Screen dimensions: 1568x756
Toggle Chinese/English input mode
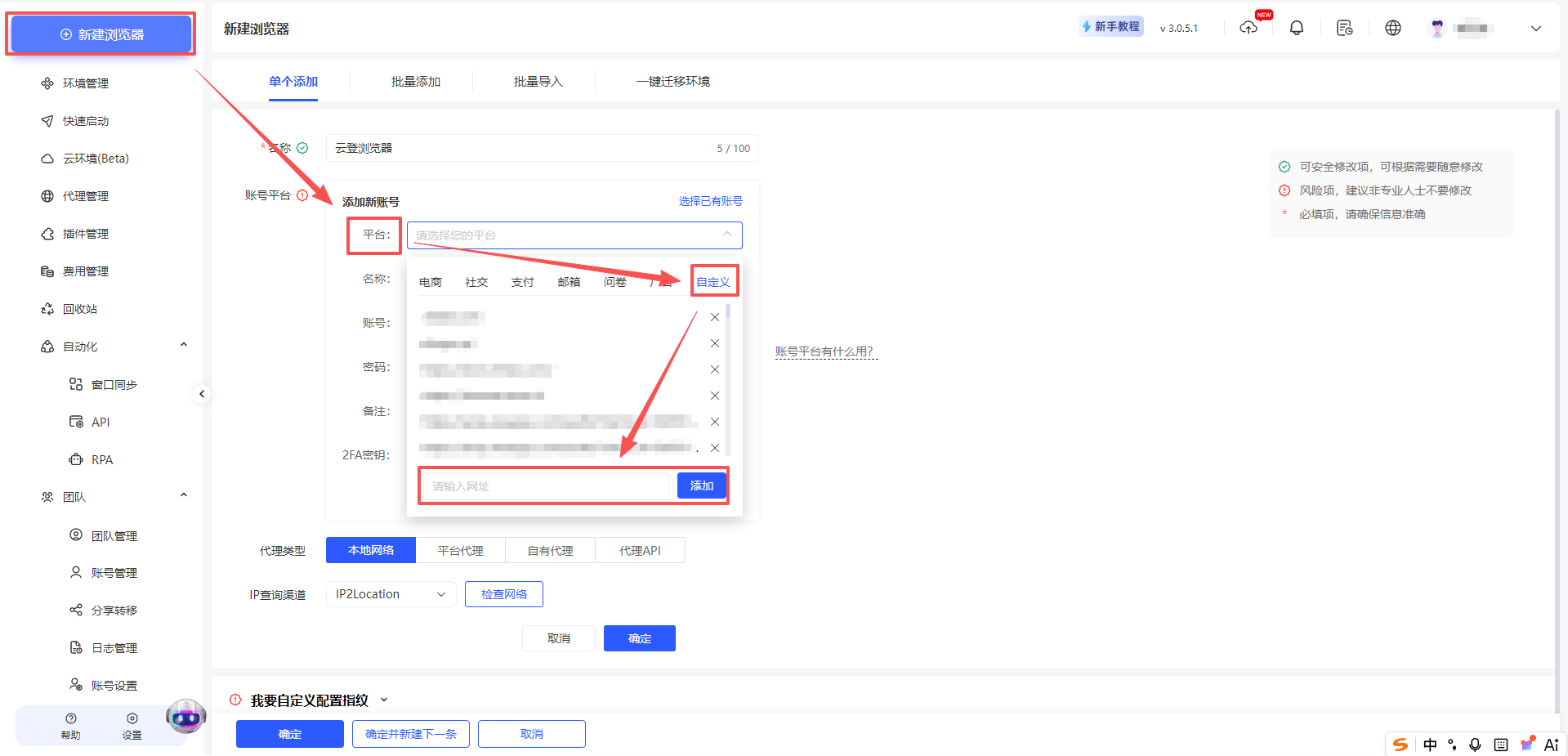(1429, 745)
